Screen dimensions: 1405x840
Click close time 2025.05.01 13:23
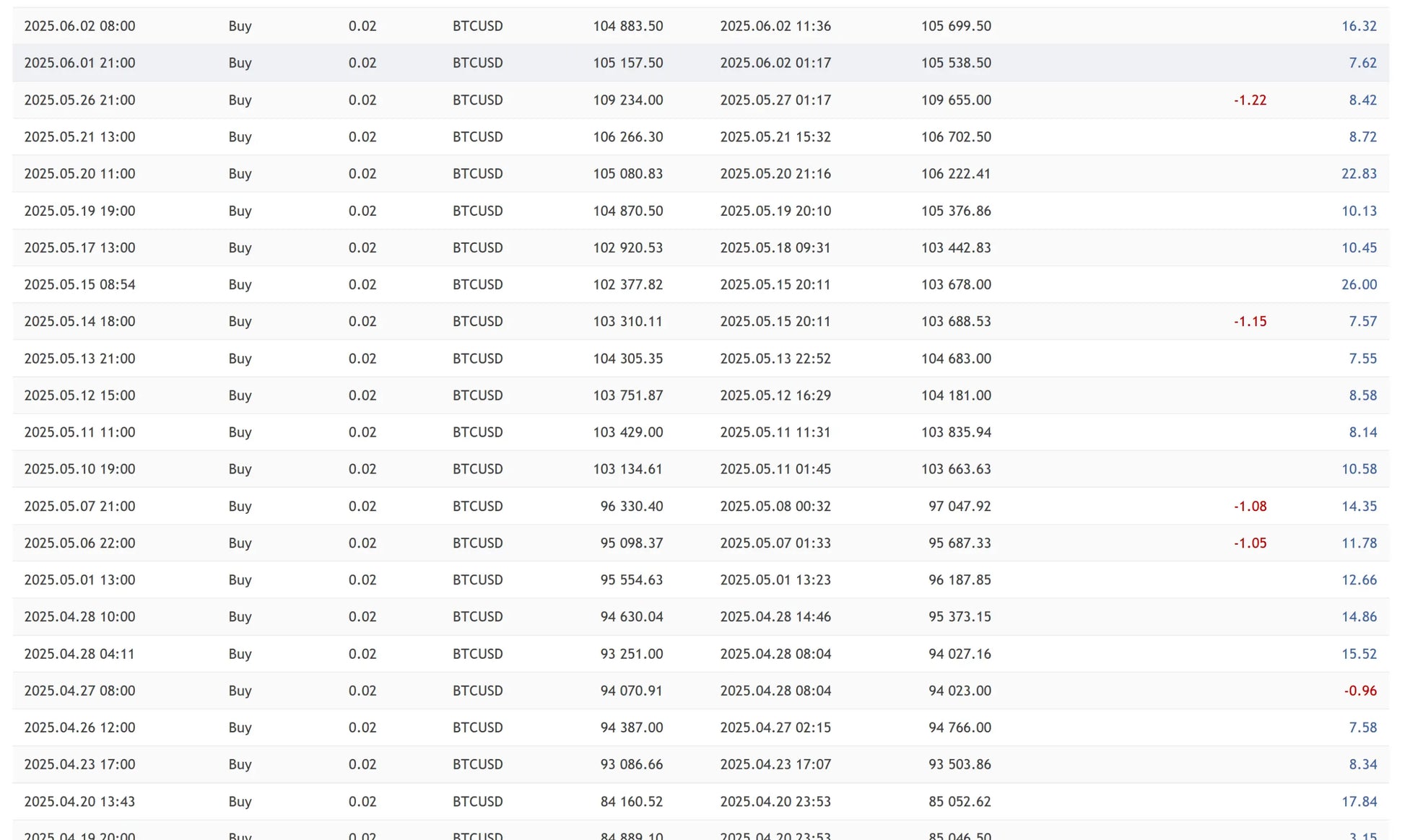pyautogui.click(x=775, y=580)
